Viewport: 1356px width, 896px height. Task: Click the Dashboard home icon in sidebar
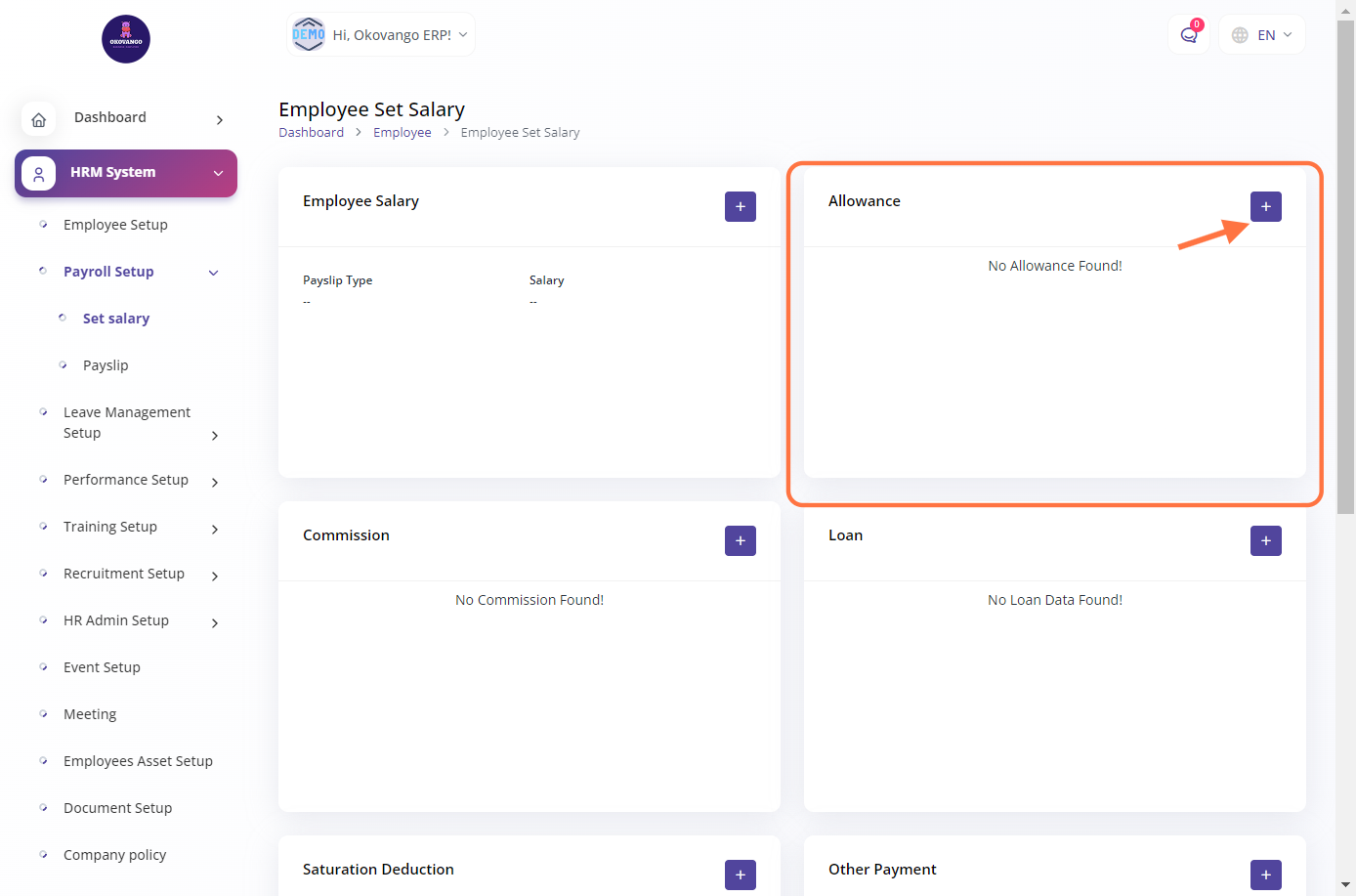pos(39,119)
